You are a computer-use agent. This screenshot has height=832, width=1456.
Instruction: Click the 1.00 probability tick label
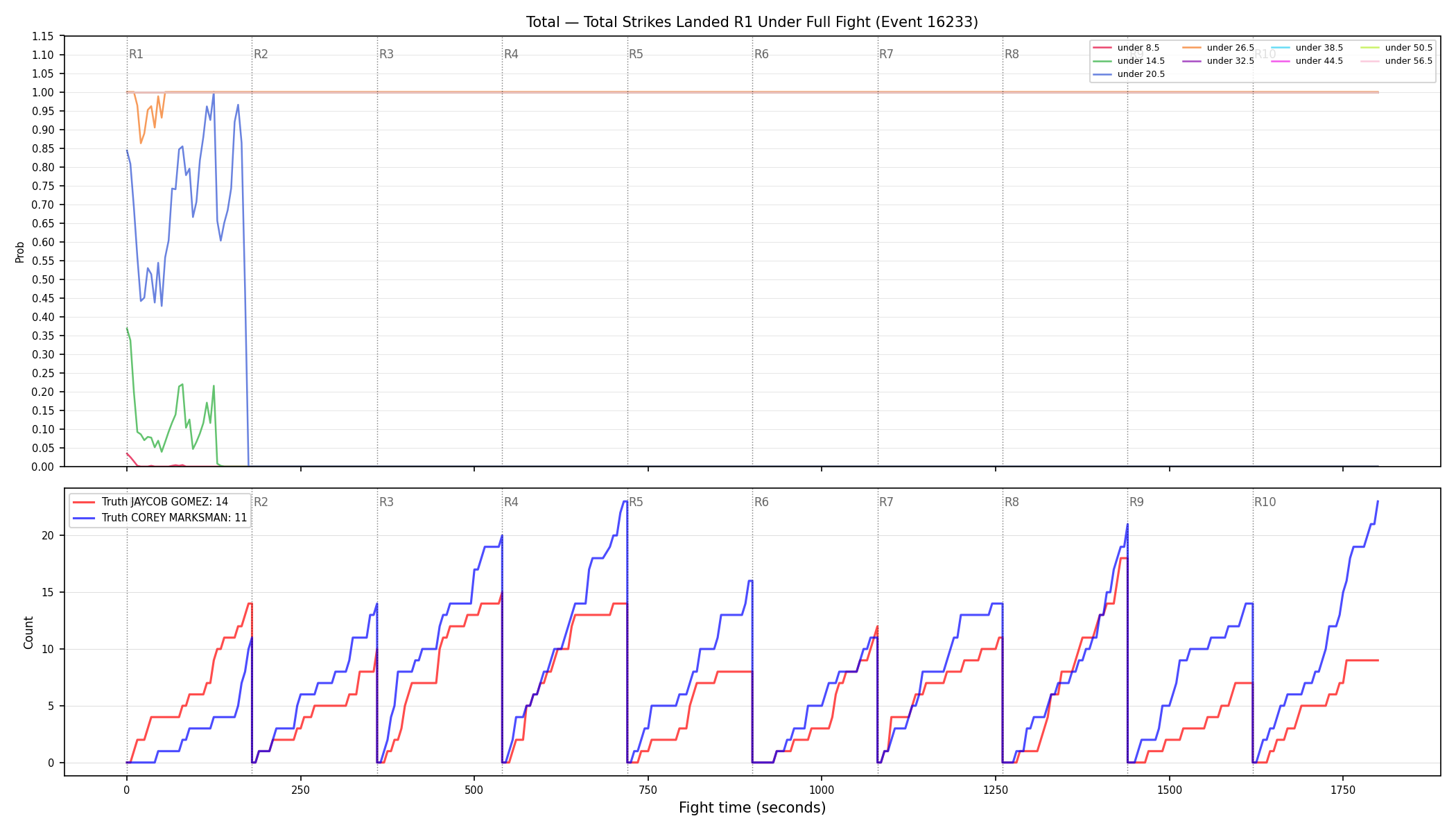tap(43, 92)
